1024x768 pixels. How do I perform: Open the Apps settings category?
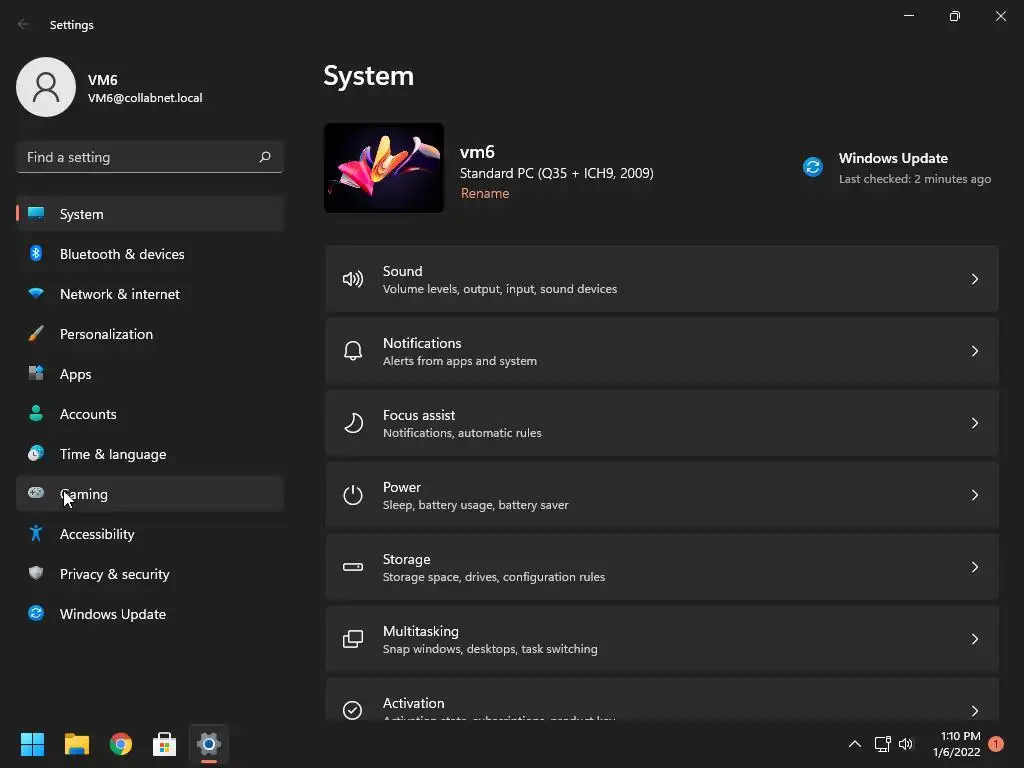point(150,374)
